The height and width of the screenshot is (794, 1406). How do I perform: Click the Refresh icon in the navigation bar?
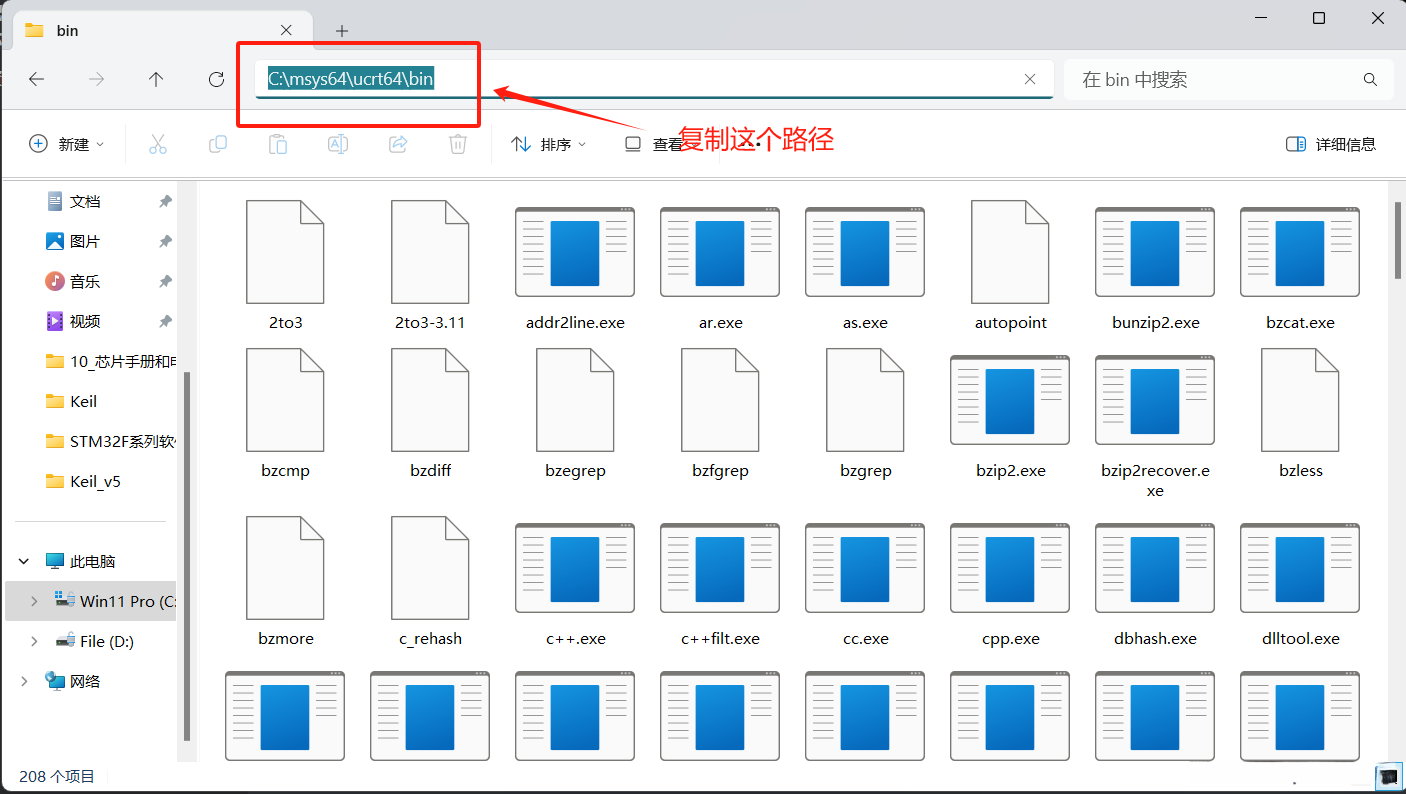tap(216, 79)
